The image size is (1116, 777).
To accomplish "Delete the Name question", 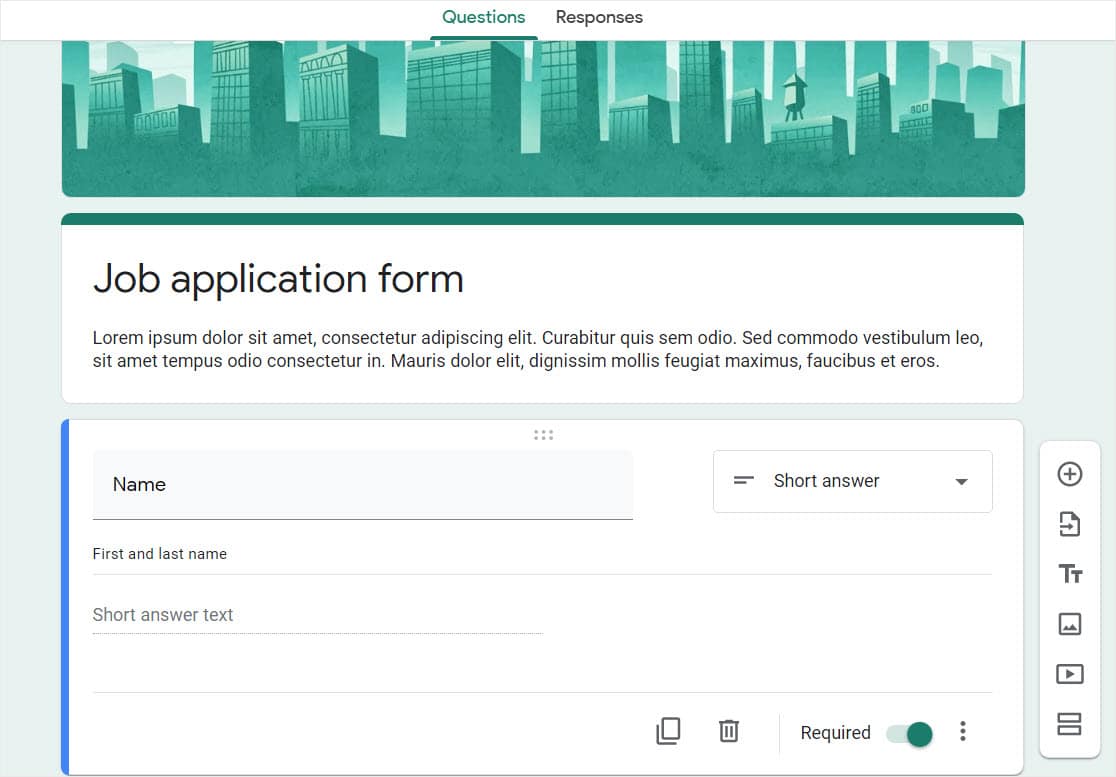I will 729,732.
